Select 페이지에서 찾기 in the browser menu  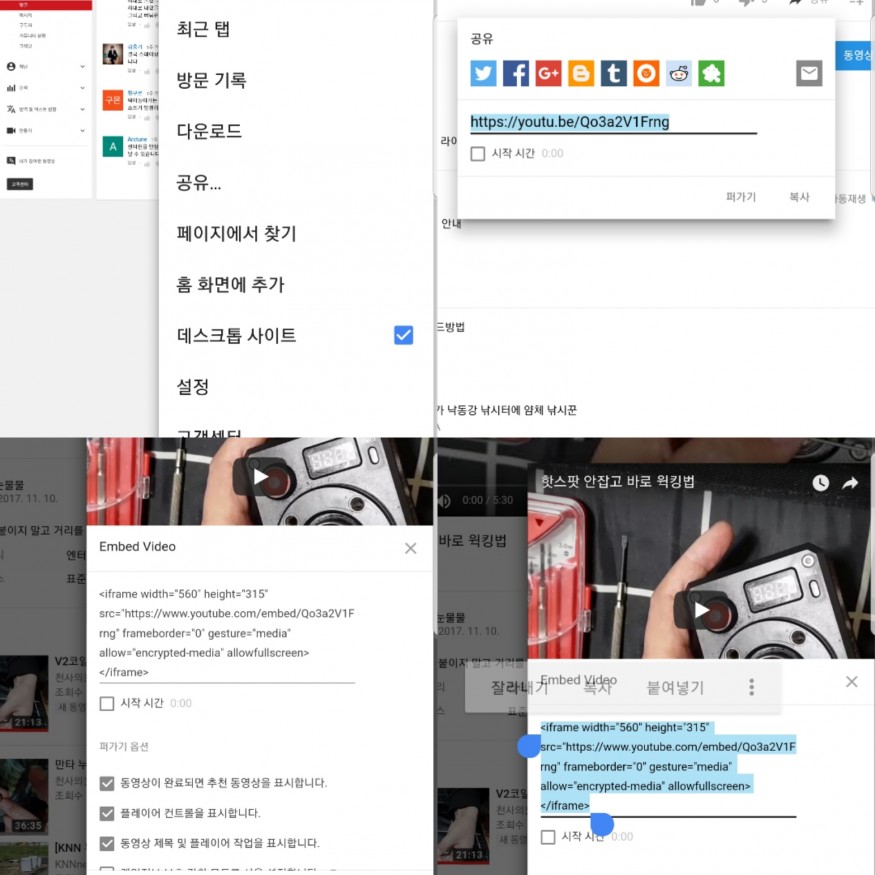pyautogui.click(x=237, y=233)
